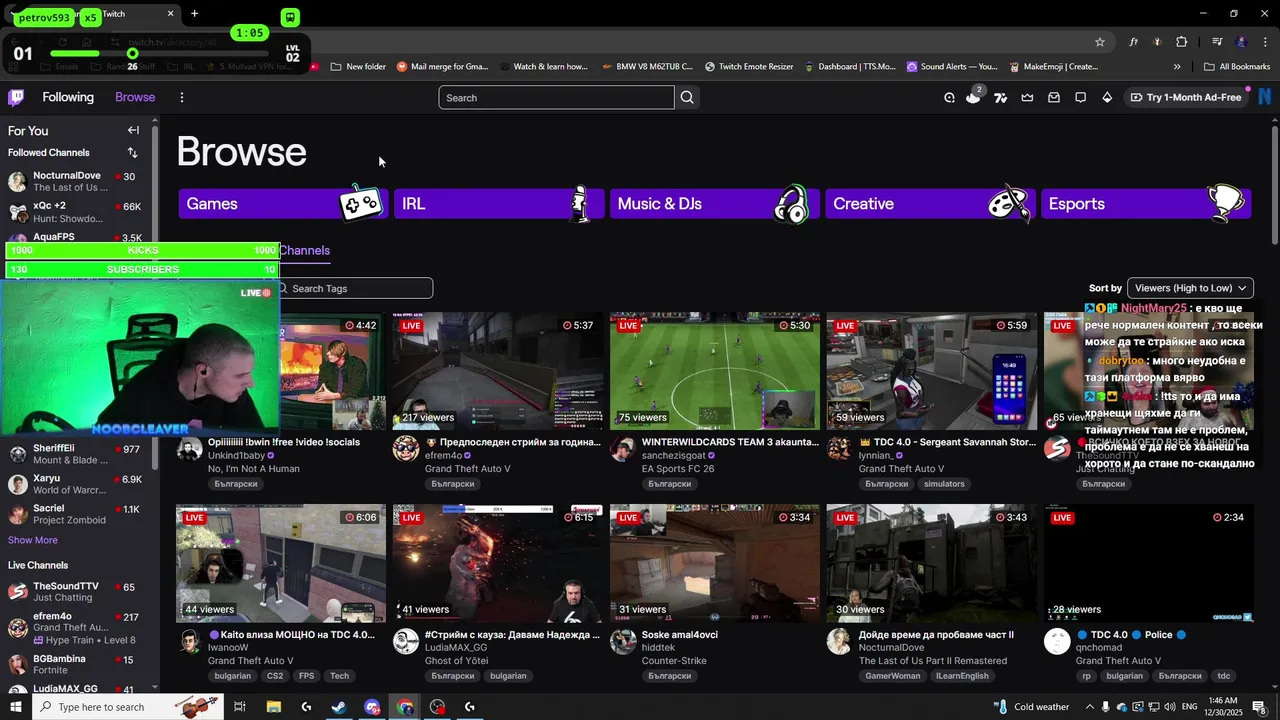Open Sort by Viewers (High to Low) dropdown
Image resolution: width=1280 pixels, height=720 pixels.
(1190, 288)
